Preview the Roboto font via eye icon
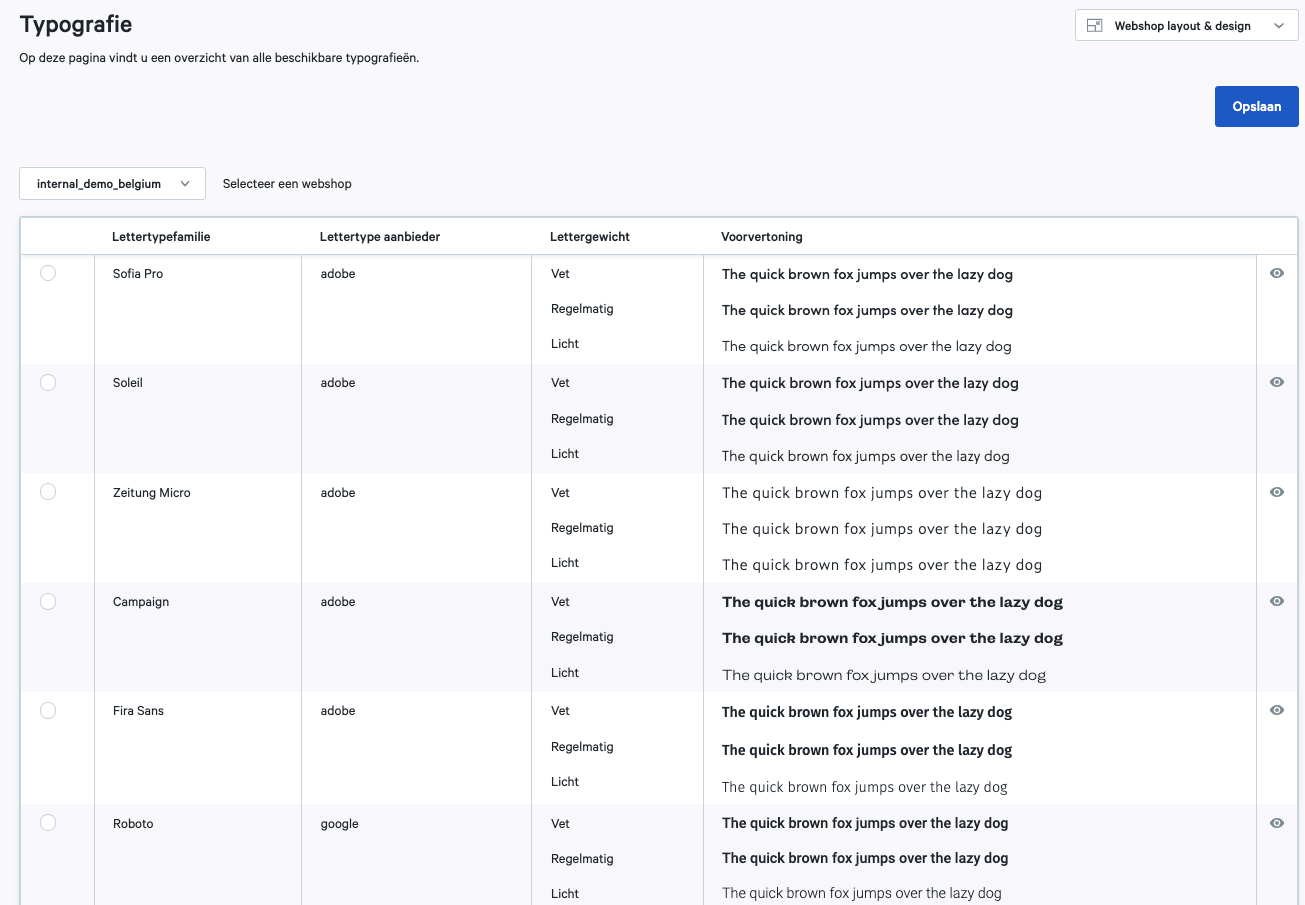The height and width of the screenshot is (905, 1305). coord(1277,823)
